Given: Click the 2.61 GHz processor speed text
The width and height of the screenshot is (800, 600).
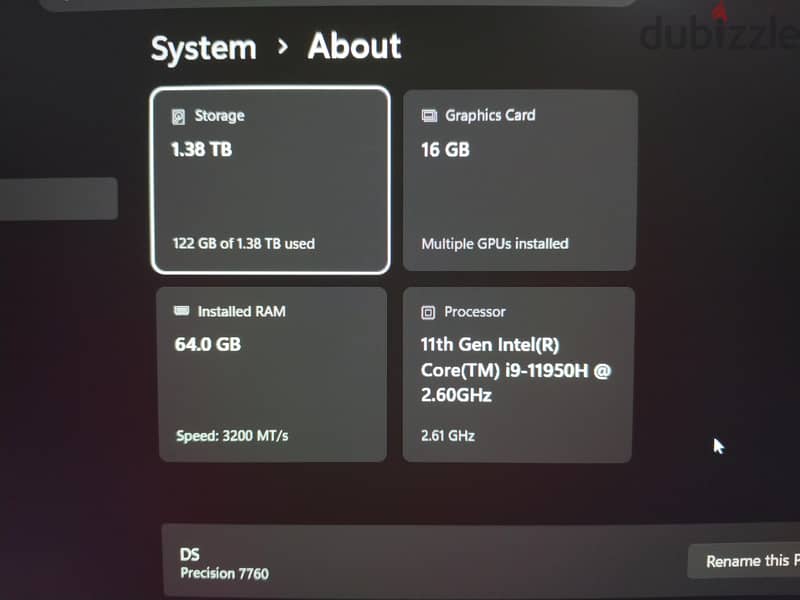Looking at the screenshot, I should (447, 436).
